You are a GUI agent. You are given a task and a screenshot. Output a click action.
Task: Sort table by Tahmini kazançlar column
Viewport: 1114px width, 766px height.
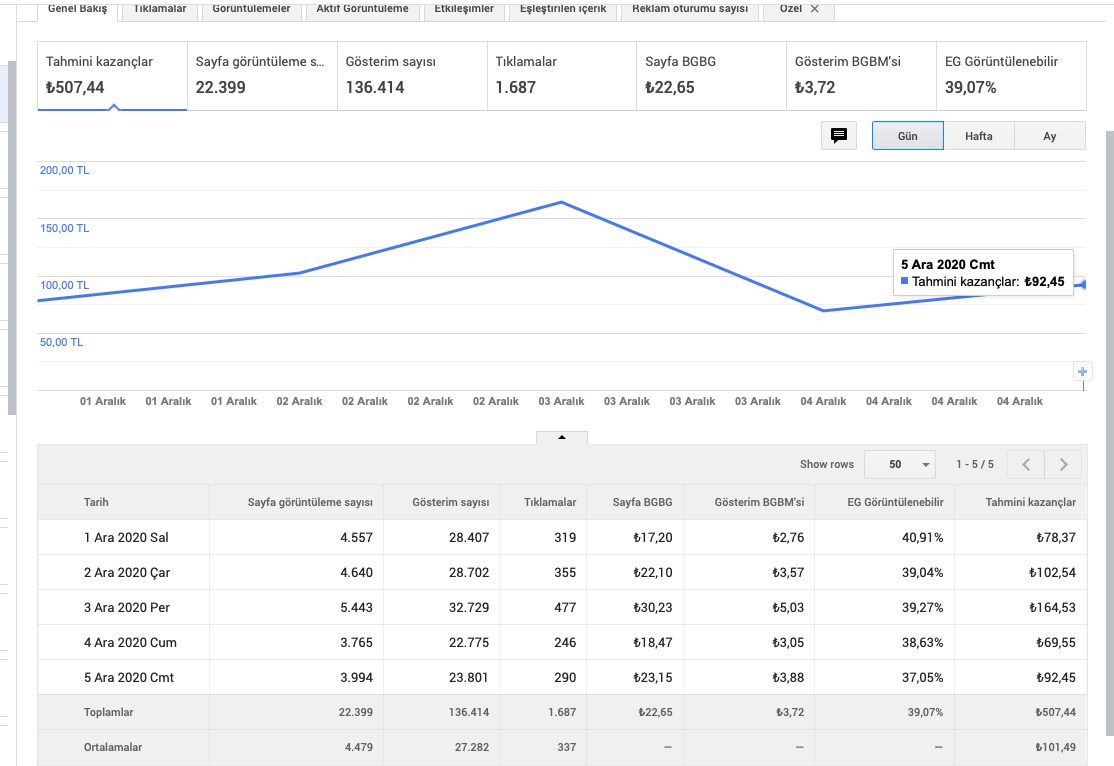pos(1030,502)
